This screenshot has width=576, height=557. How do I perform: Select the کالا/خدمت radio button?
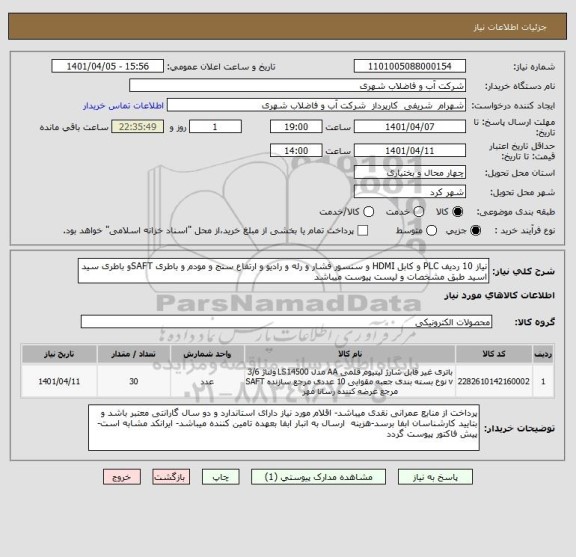coord(368,212)
